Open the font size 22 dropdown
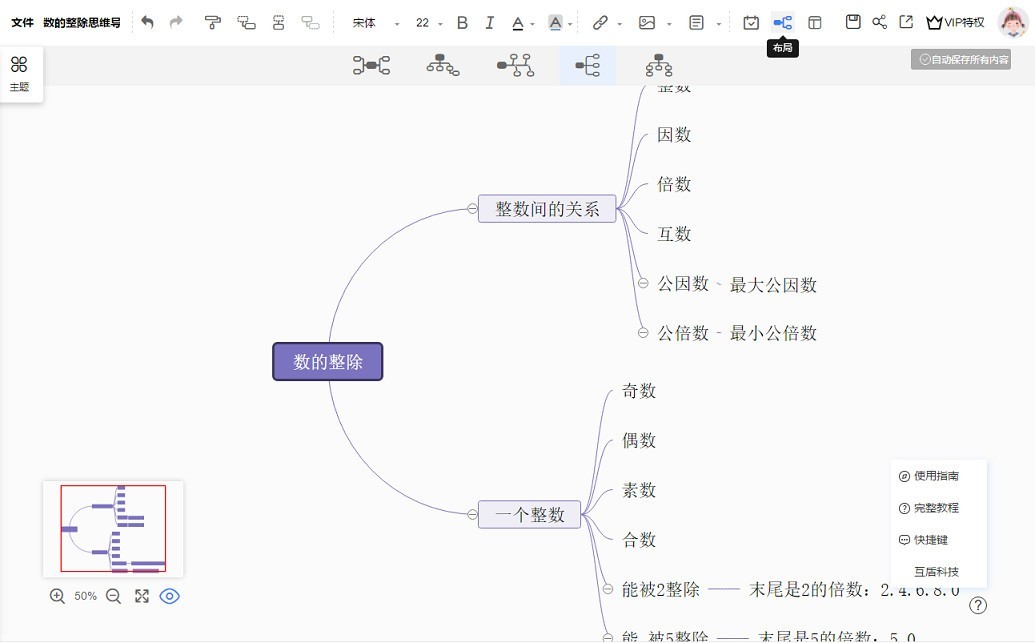The image size is (1035, 643). click(429, 22)
